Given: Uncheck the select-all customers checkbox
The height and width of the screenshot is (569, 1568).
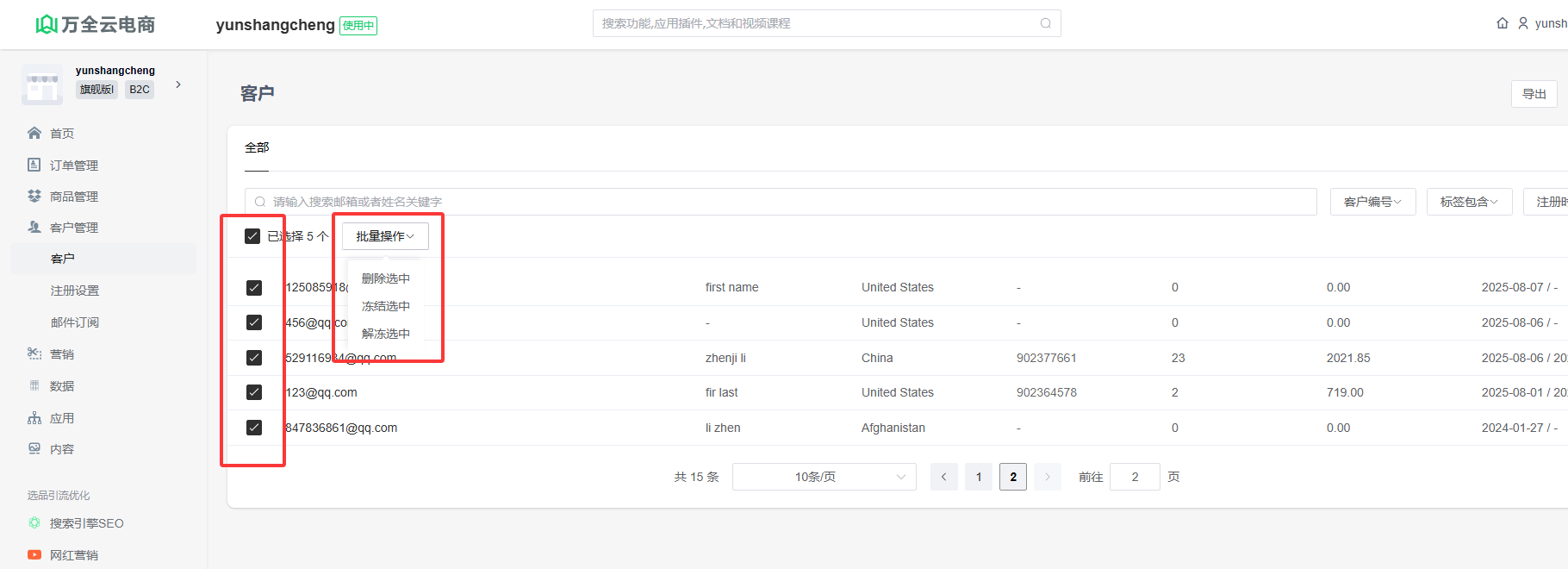Looking at the screenshot, I should point(252,236).
